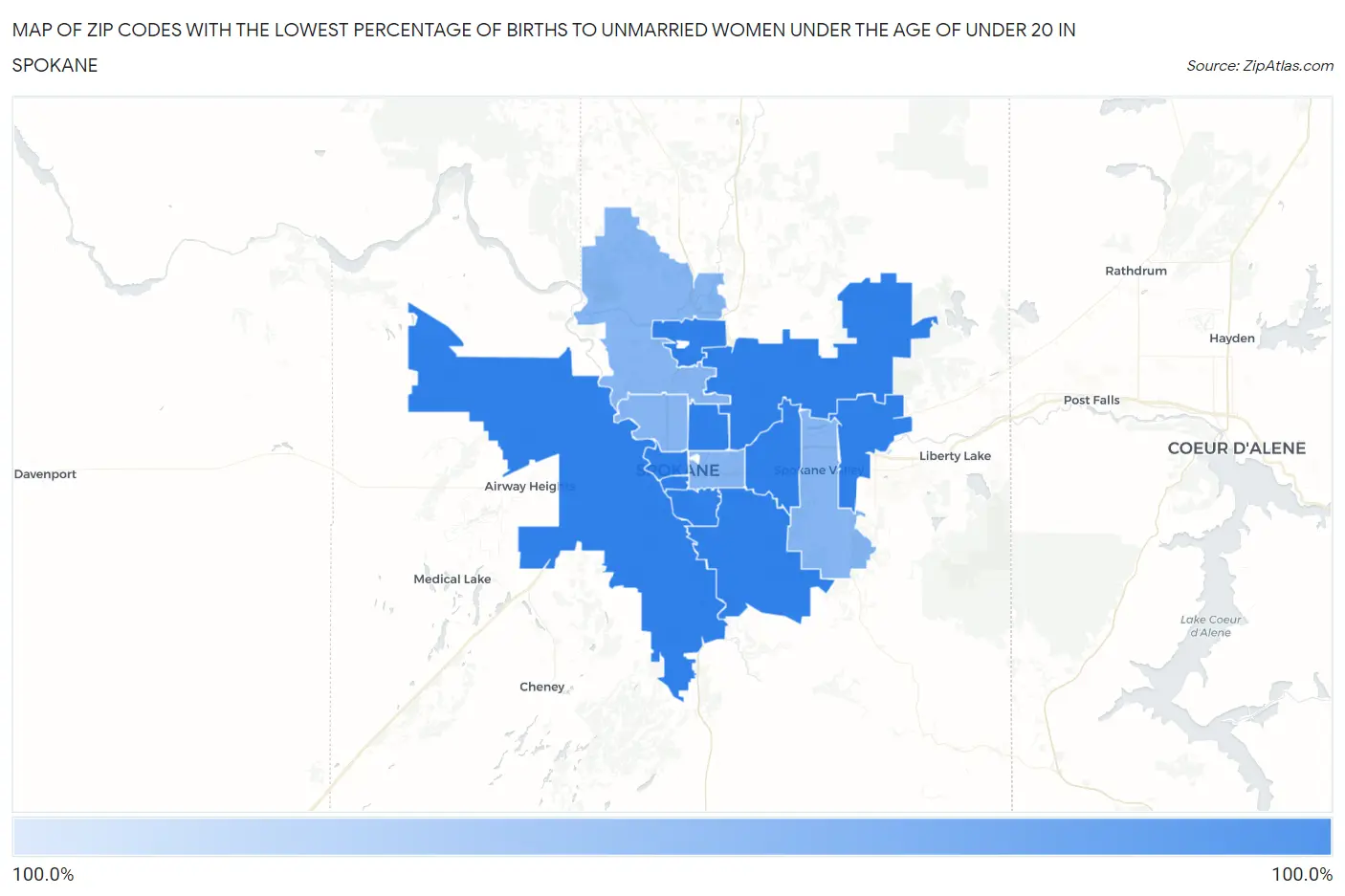The height and width of the screenshot is (896, 1345).
Task: Click the Medical Lake label
Action: 452,579
